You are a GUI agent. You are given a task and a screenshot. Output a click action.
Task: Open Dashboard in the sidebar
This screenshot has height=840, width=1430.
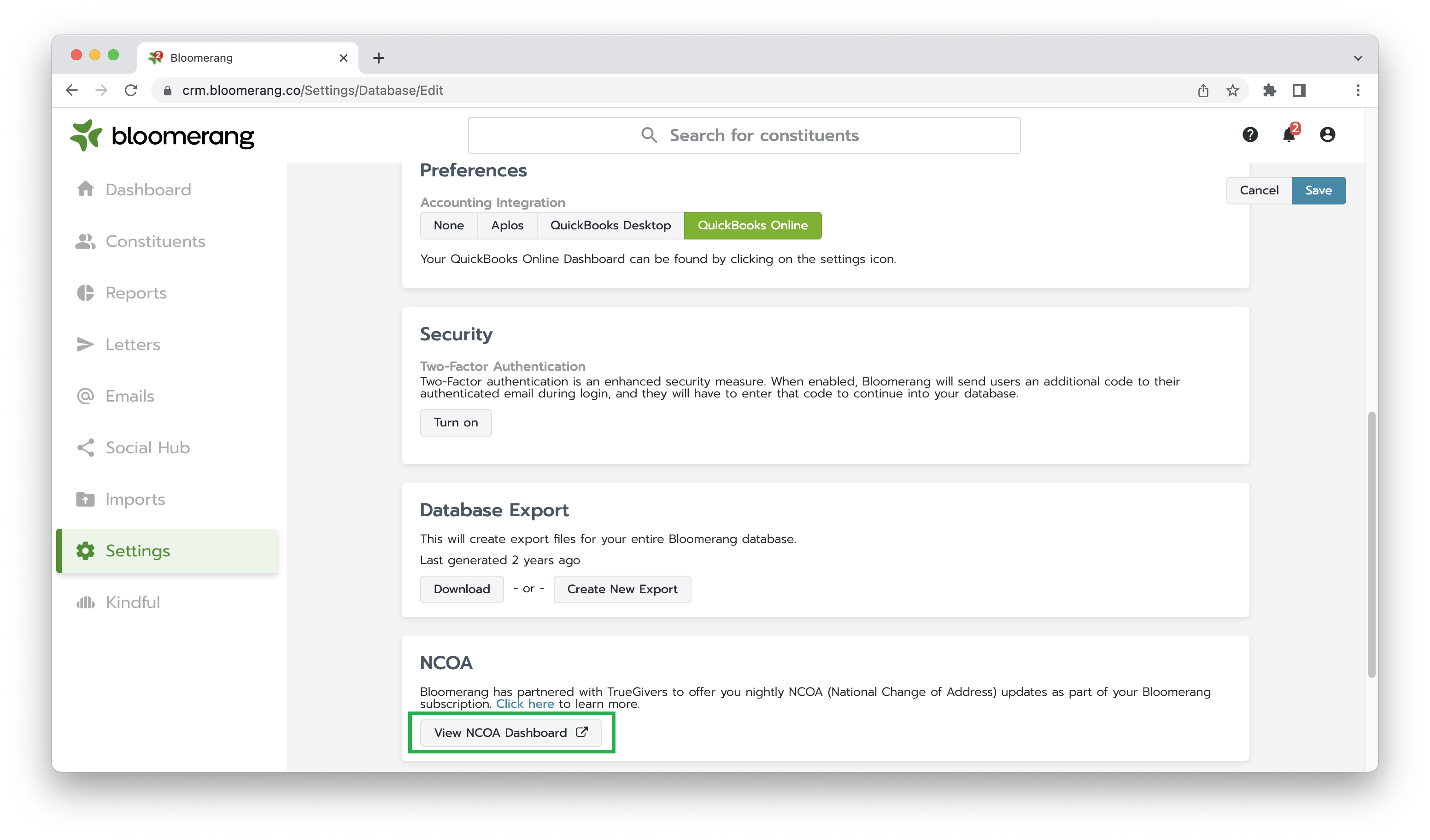click(148, 189)
